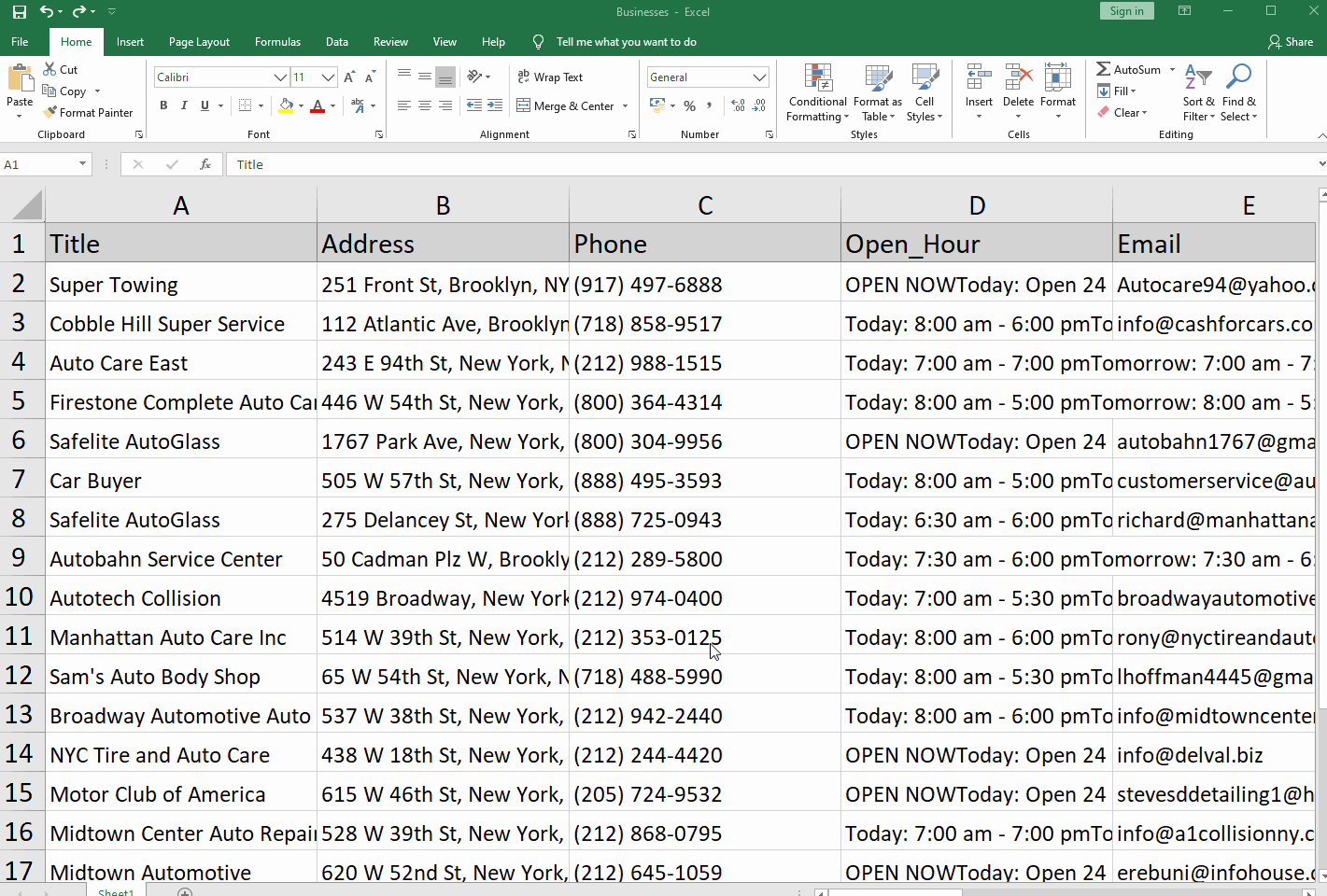This screenshot has width=1327, height=896.
Task: Click Decrease Decimal icon
Action: click(x=759, y=105)
